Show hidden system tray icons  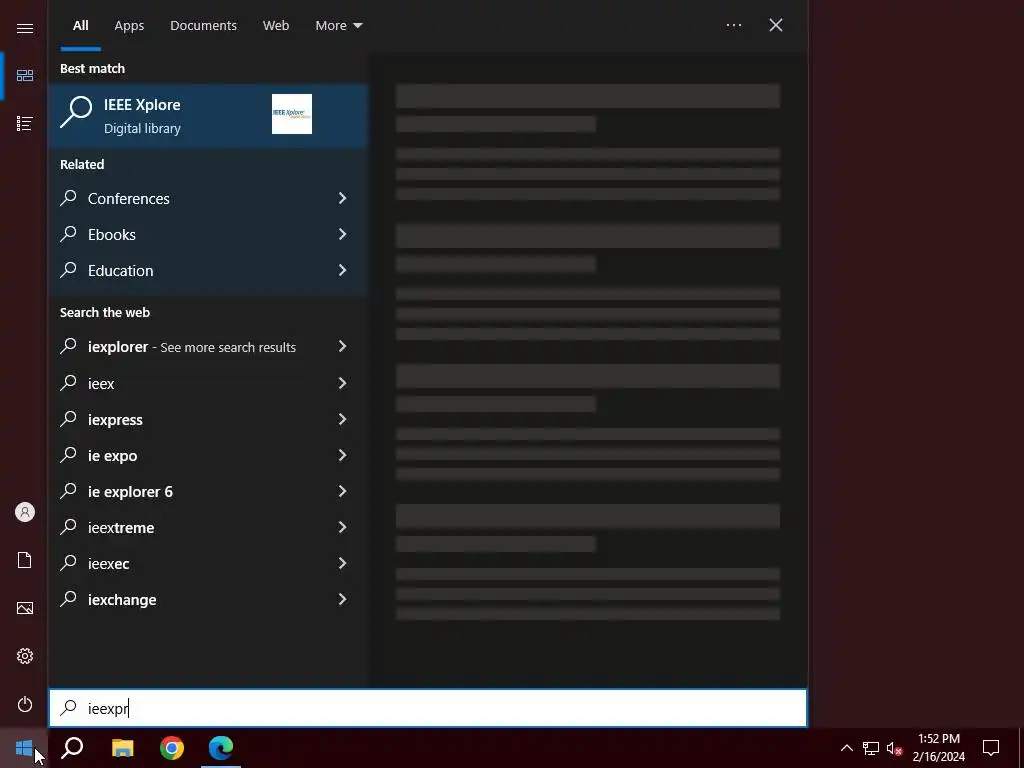click(846, 748)
